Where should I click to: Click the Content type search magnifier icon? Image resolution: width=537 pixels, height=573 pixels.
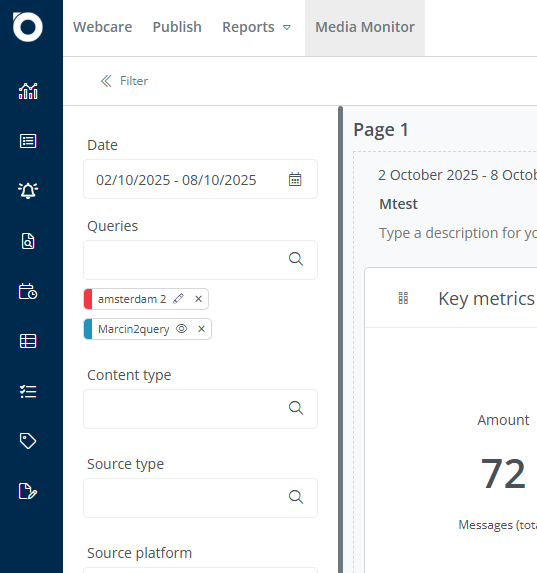[296, 408]
